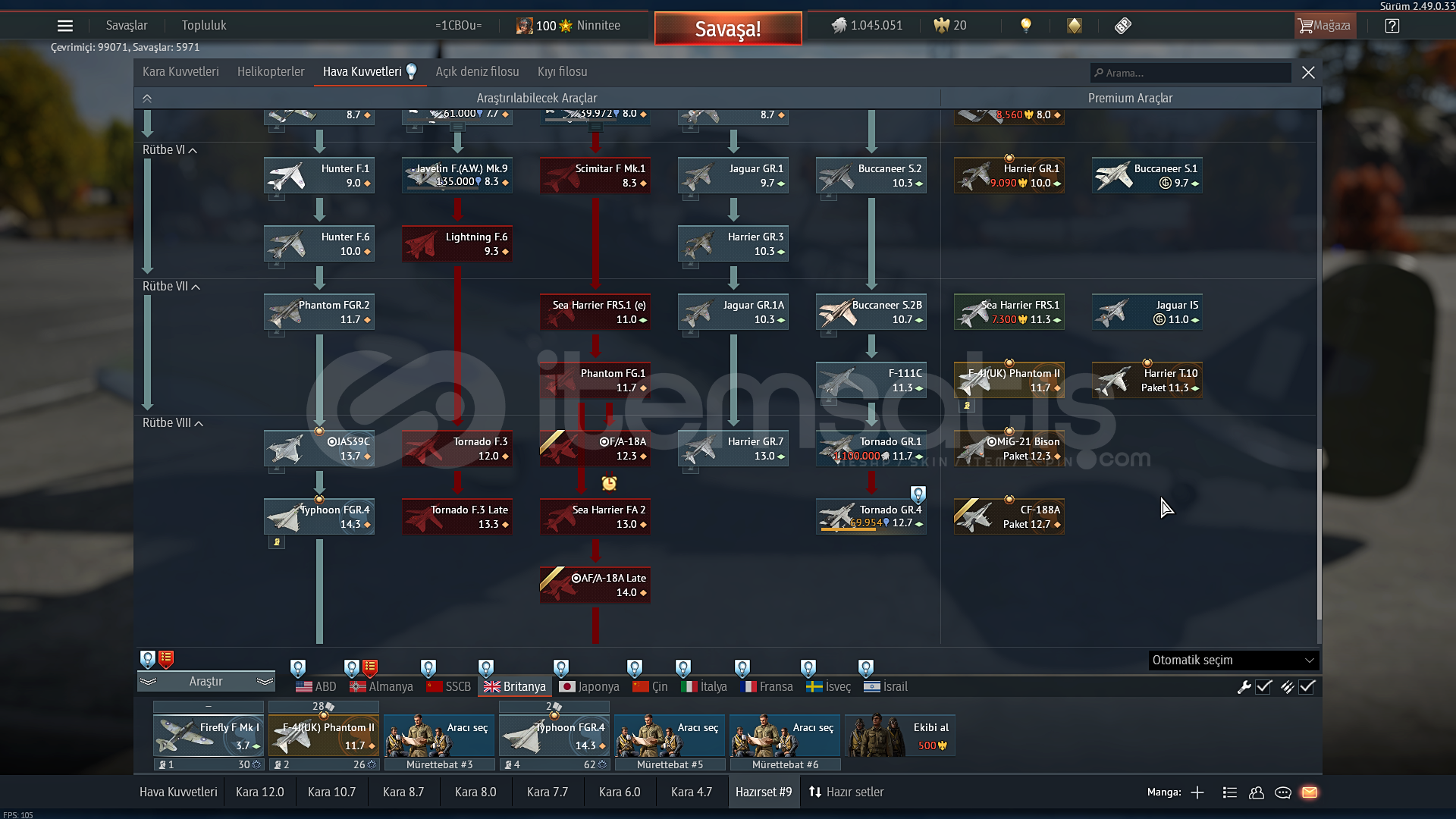Collapse Rütbe VII rank section
The height and width of the screenshot is (819, 1456).
coord(171,287)
